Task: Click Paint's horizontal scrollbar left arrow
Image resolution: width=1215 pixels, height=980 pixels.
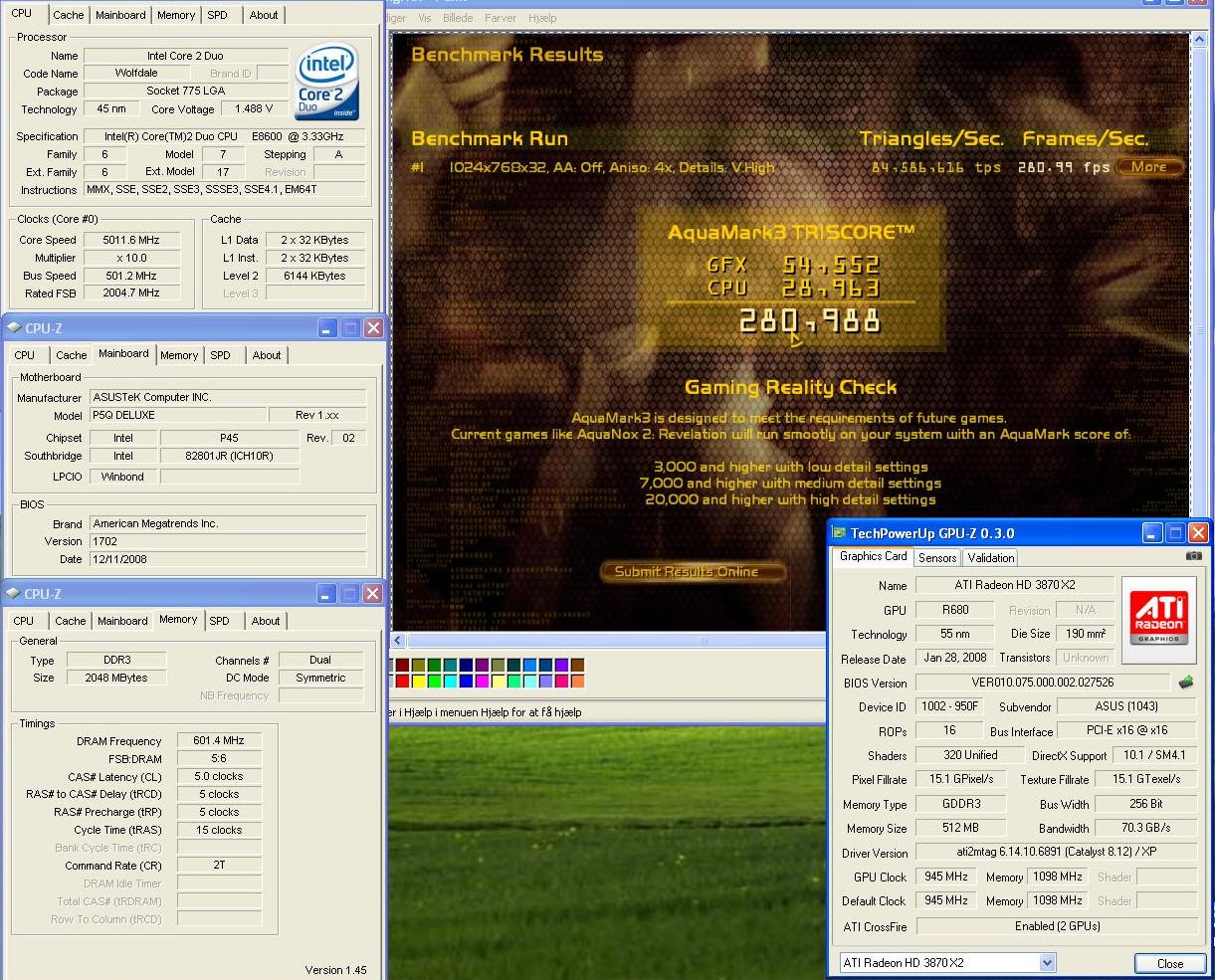Action: coord(398,641)
